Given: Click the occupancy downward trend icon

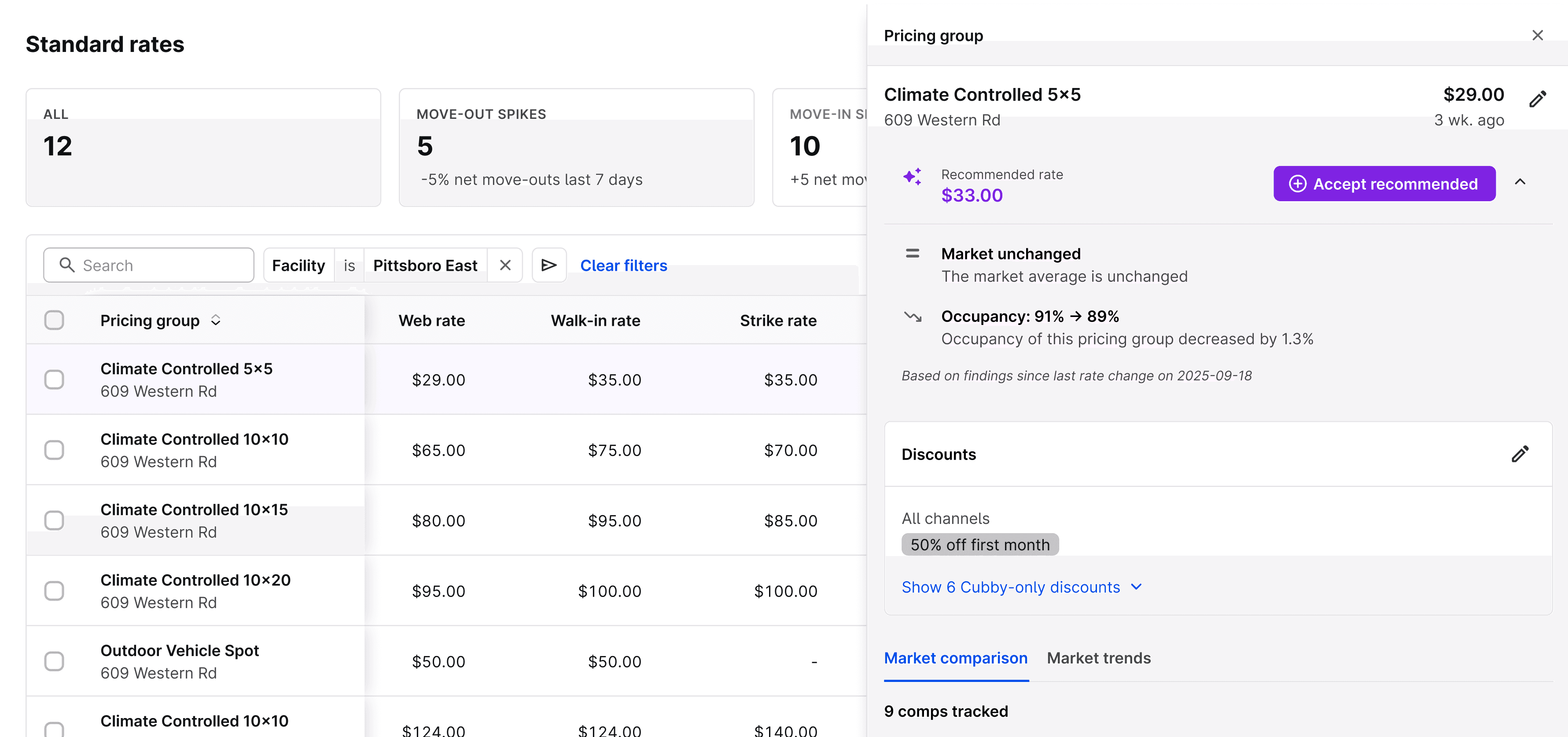Looking at the screenshot, I should pos(912,317).
